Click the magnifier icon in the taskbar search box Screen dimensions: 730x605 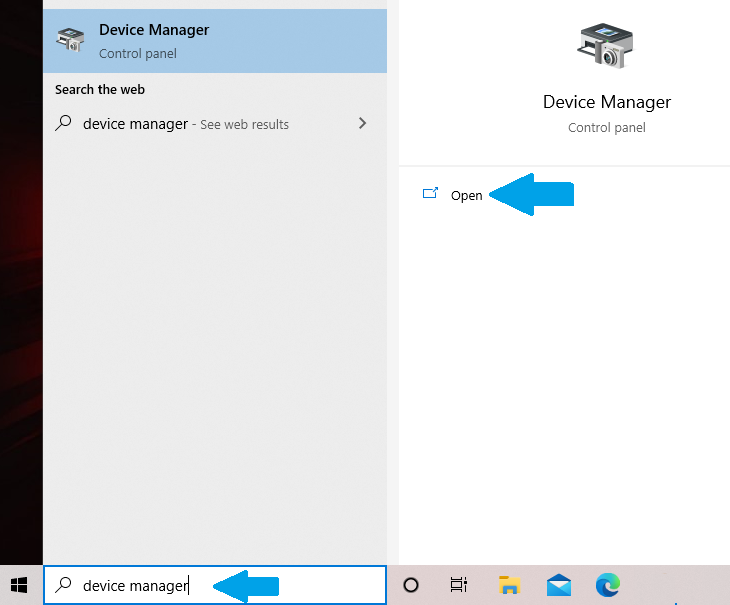click(63, 585)
